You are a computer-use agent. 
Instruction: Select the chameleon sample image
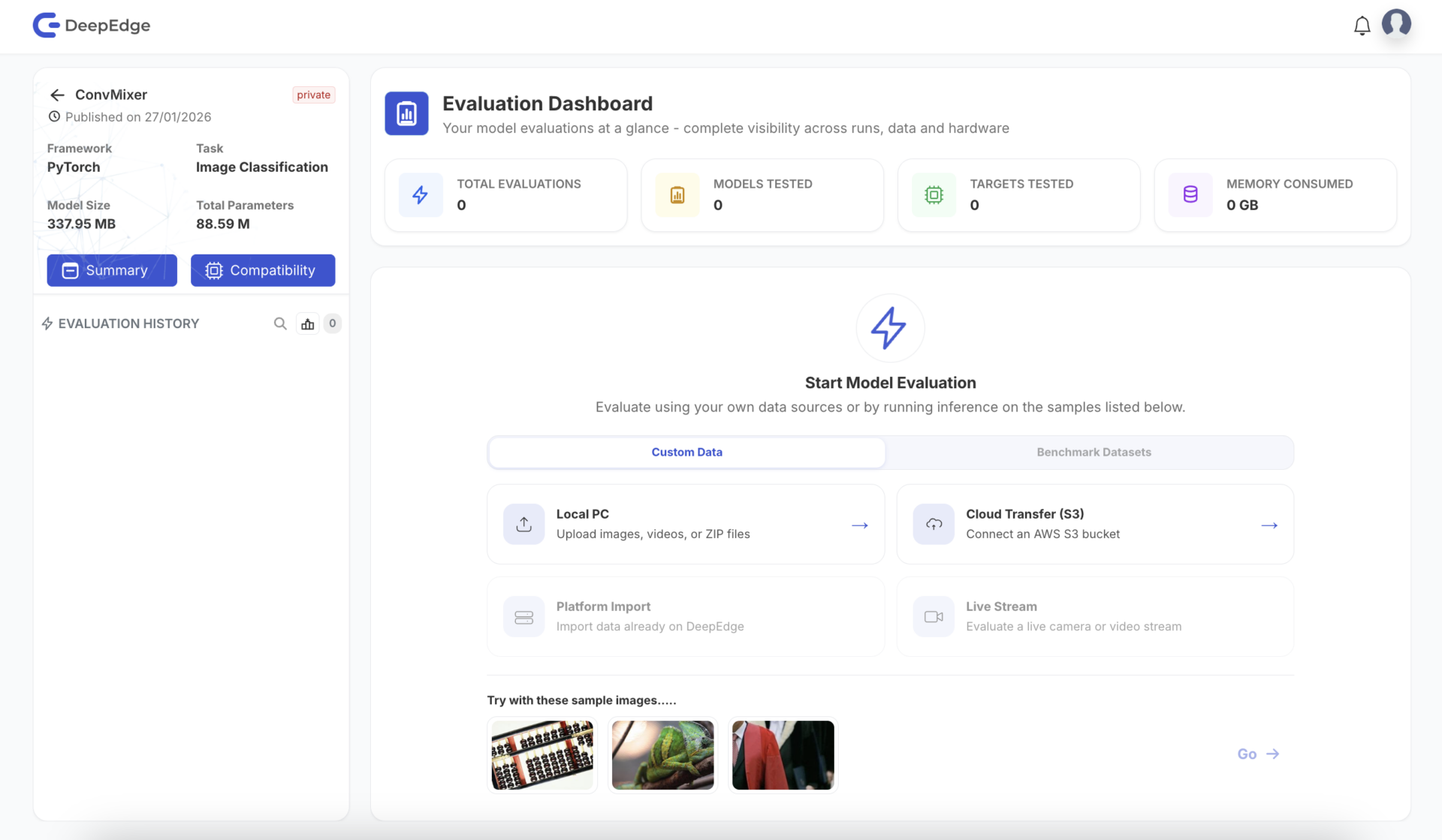pyautogui.click(x=662, y=755)
